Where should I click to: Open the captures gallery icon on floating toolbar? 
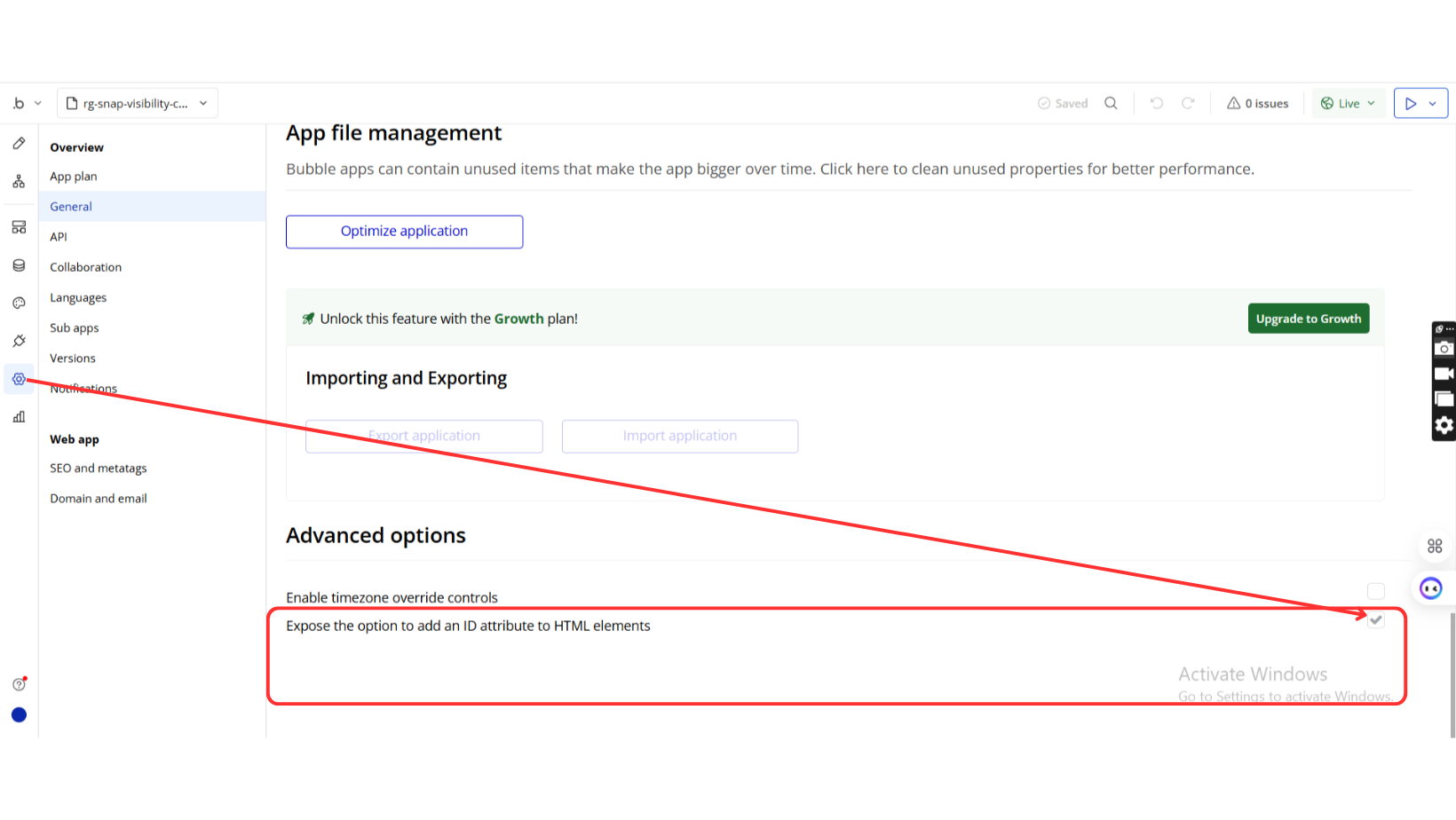point(1444,399)
